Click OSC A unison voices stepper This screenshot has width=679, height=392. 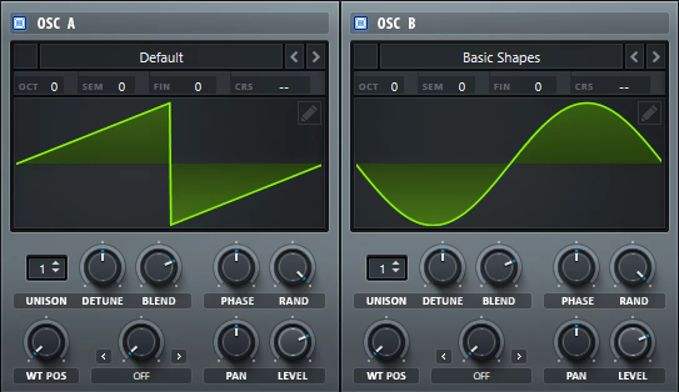pyautogui.click(x=47, y=268)
